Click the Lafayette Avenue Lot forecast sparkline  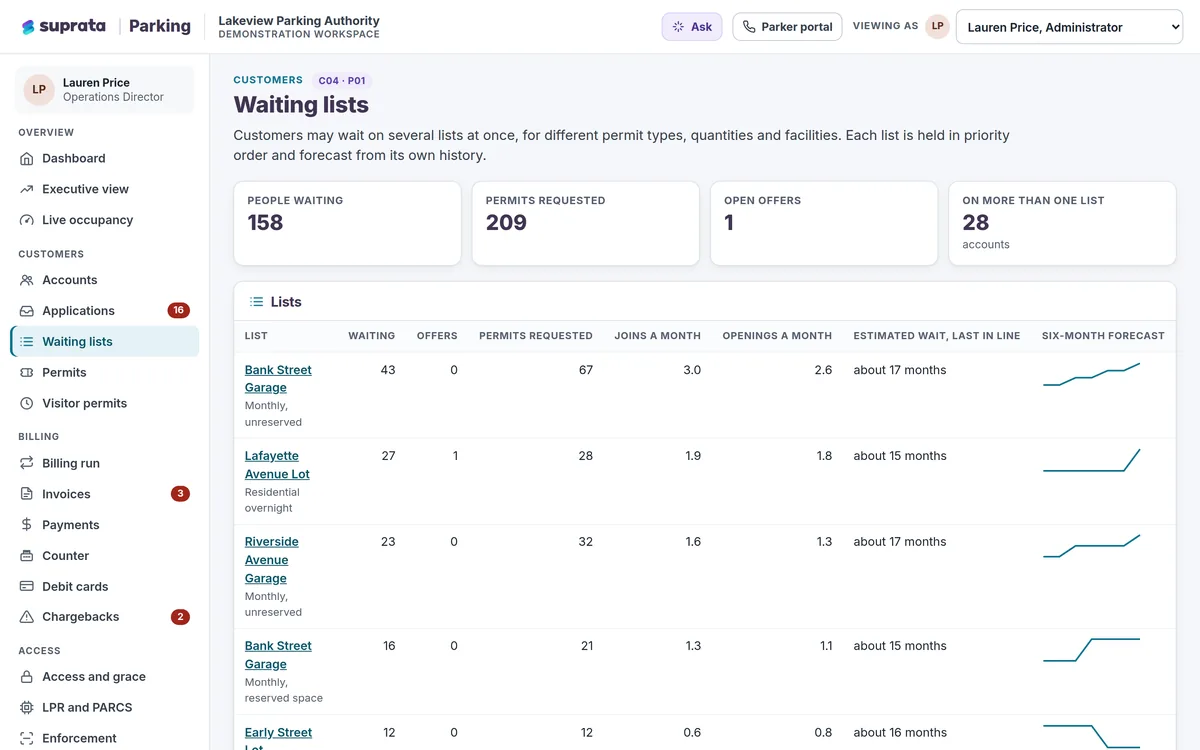click(x=1091, y=460)
